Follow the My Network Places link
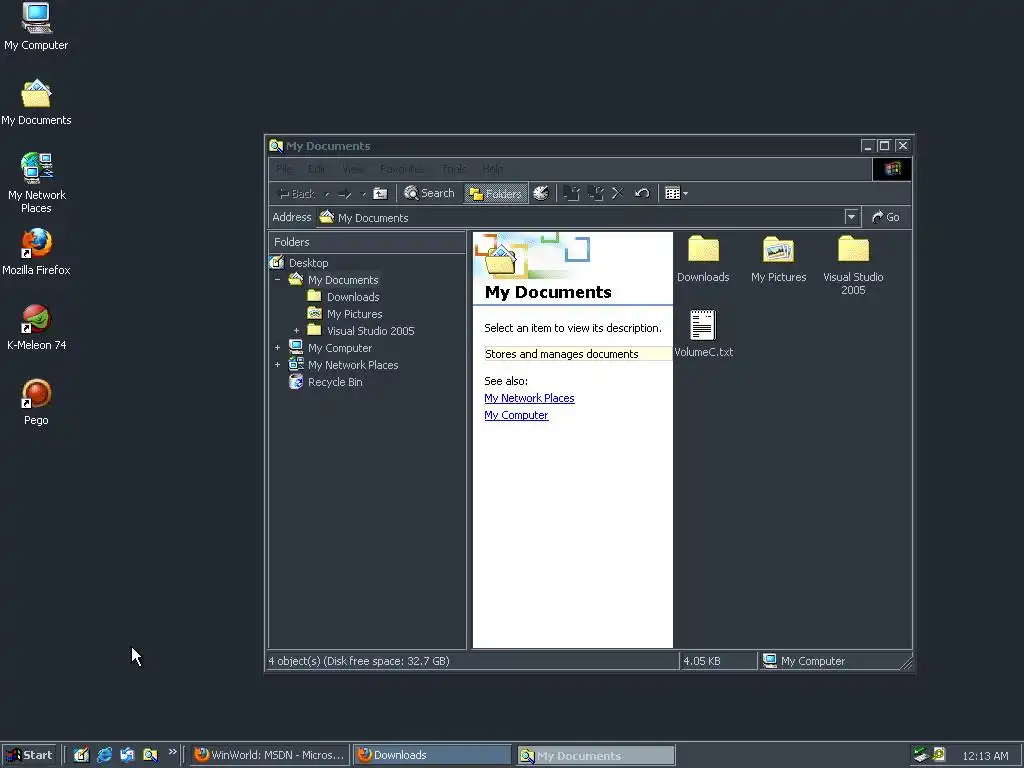This screenshot has width=1024, height=768. click(x=529, y=398)
